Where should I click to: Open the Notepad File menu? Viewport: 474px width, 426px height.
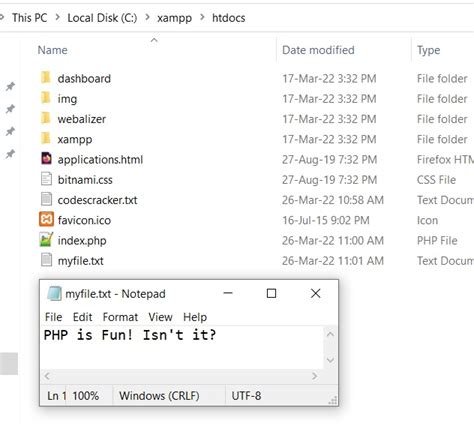click(53, 317)
